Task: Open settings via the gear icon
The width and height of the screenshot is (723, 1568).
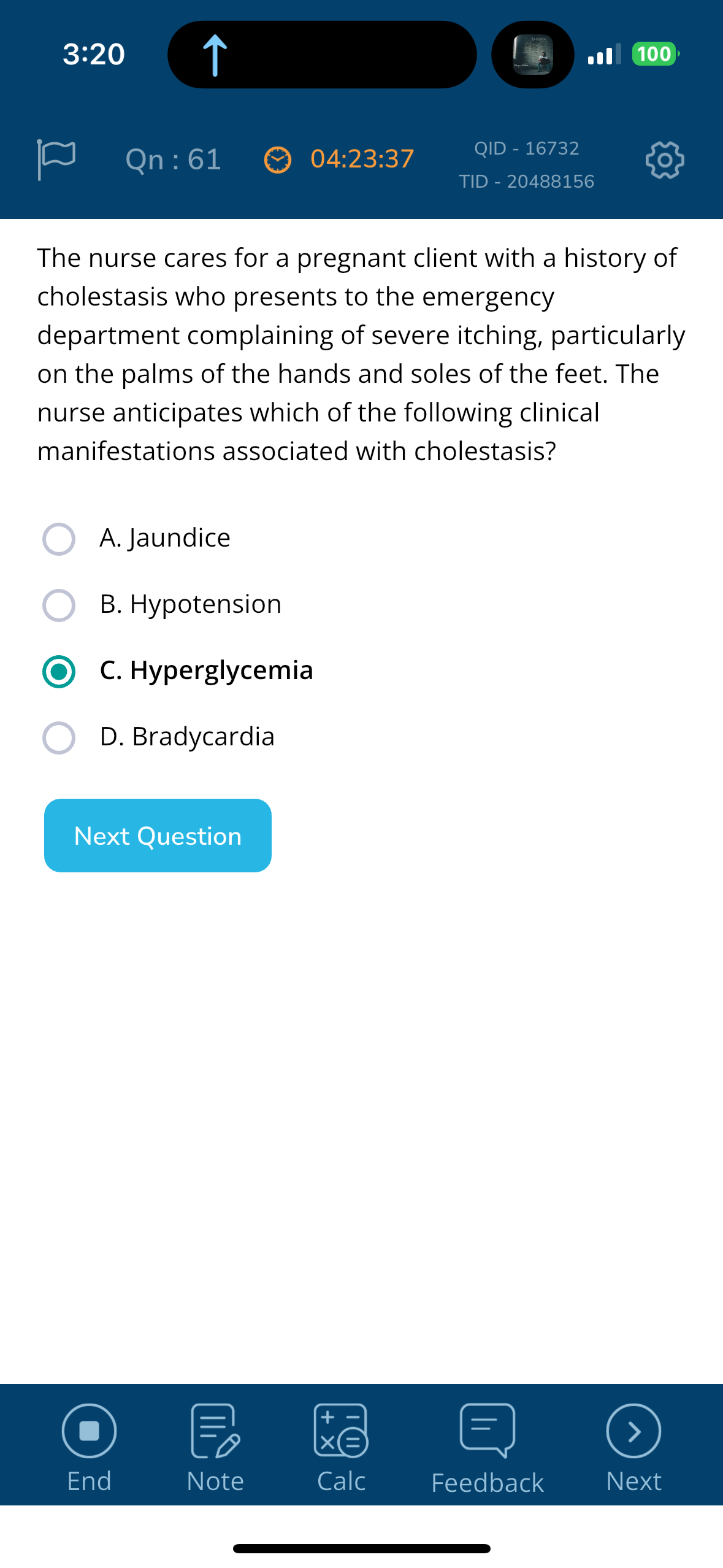Action: (x=665, y=160)
